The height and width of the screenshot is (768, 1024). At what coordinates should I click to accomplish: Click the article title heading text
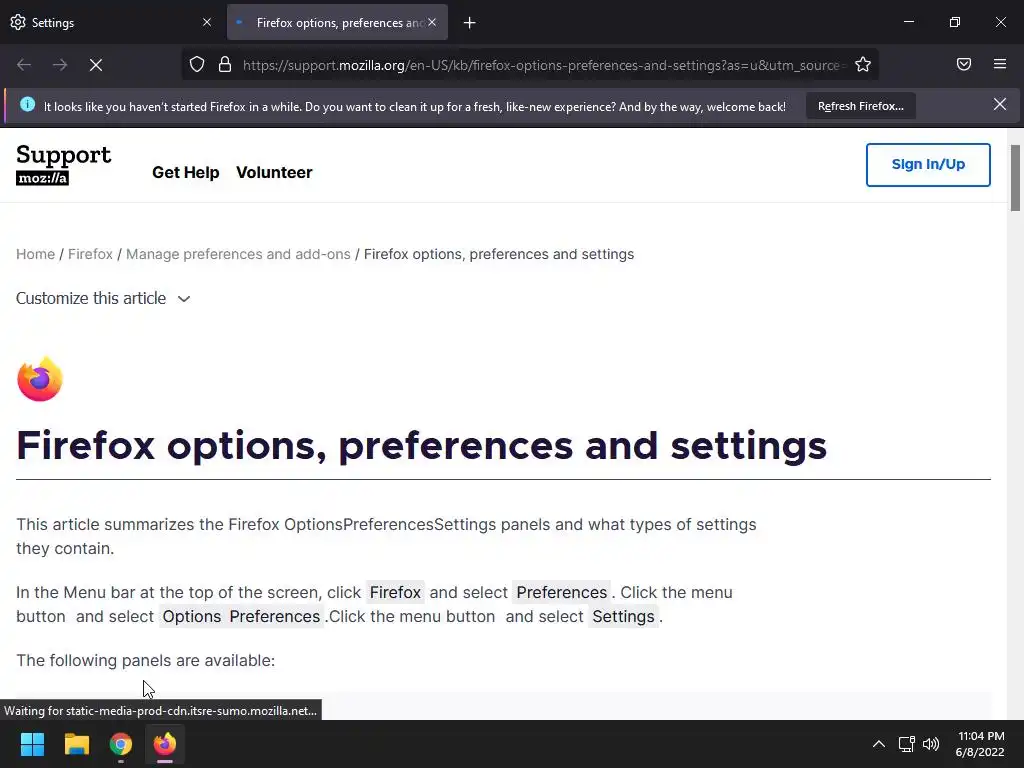coord(421,445)
